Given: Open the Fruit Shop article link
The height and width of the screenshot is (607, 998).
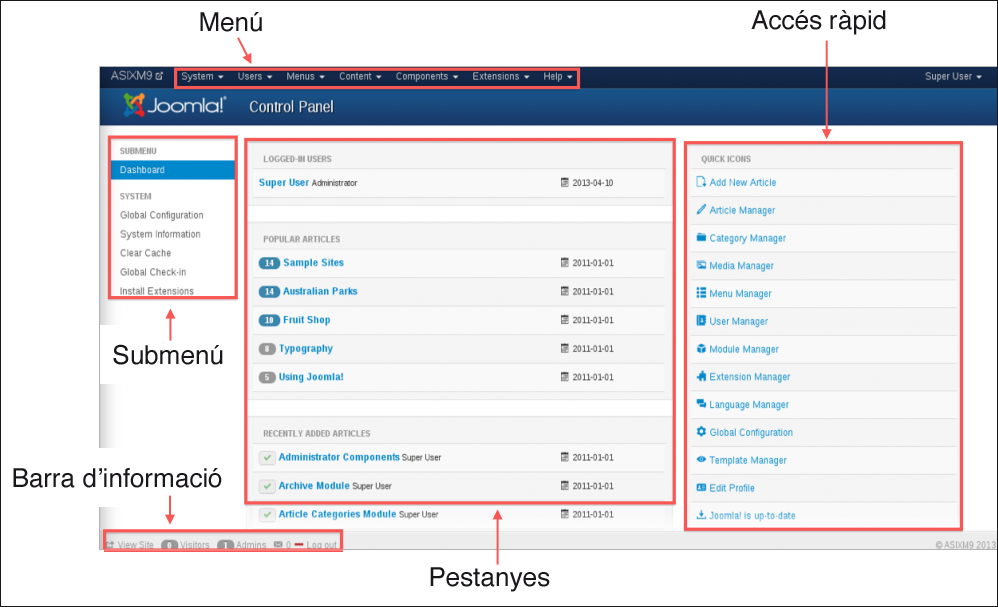Looking at the screenshot, I should 307,319.
